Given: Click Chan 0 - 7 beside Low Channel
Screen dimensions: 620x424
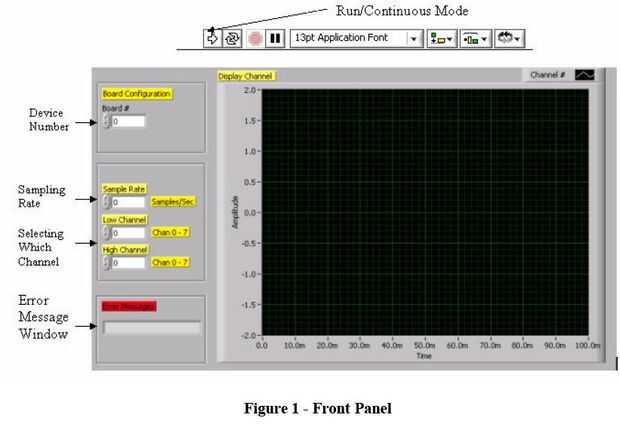Looking at the screenshot, I should 170,233.
